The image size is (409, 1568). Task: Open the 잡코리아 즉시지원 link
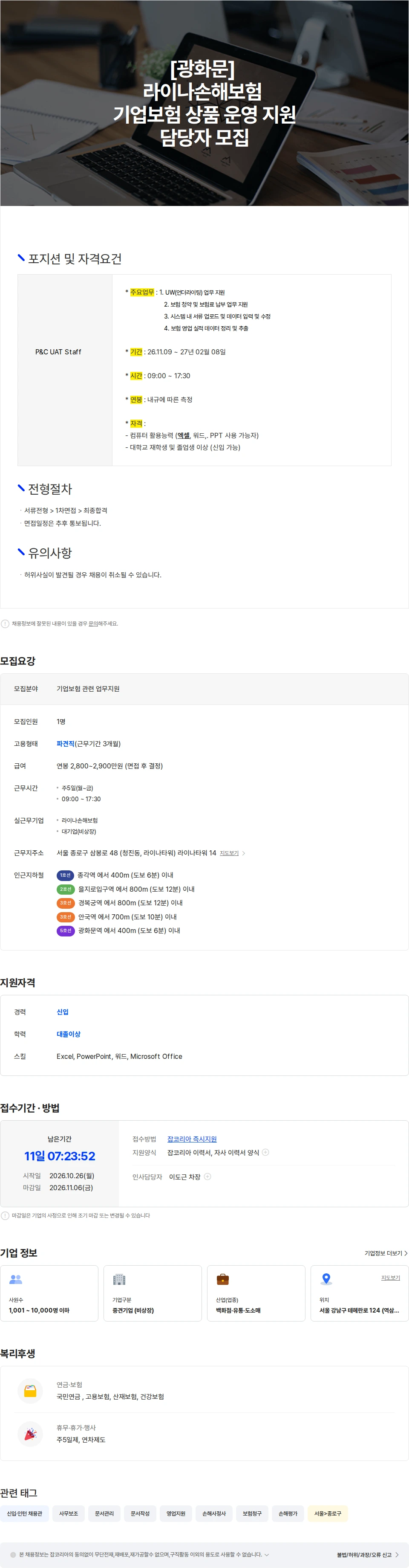pyautogui.click(x=192, y=1138)
